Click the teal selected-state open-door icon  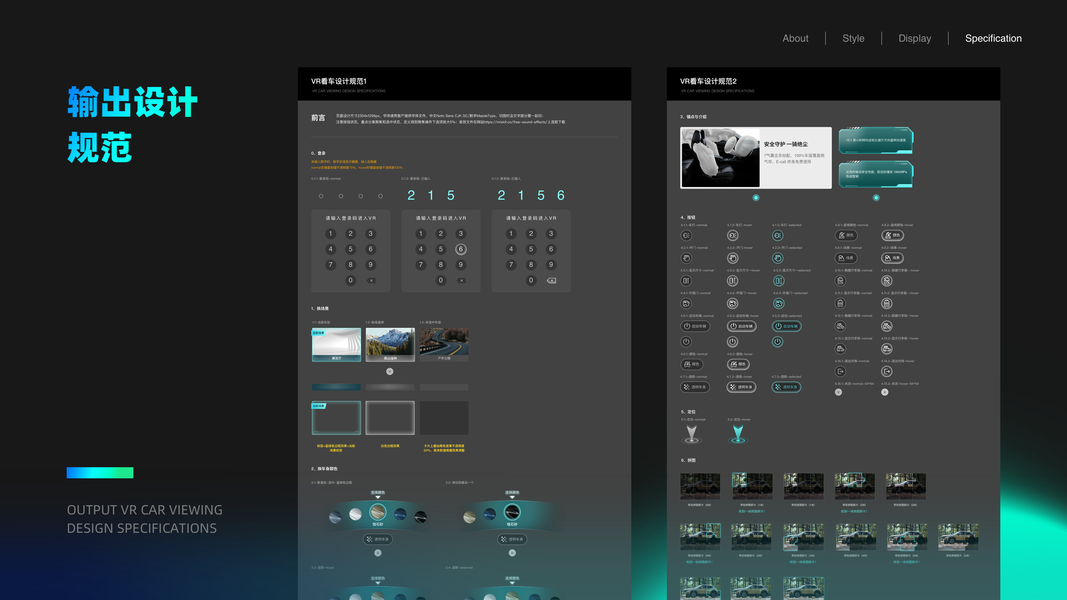(778, 259)
